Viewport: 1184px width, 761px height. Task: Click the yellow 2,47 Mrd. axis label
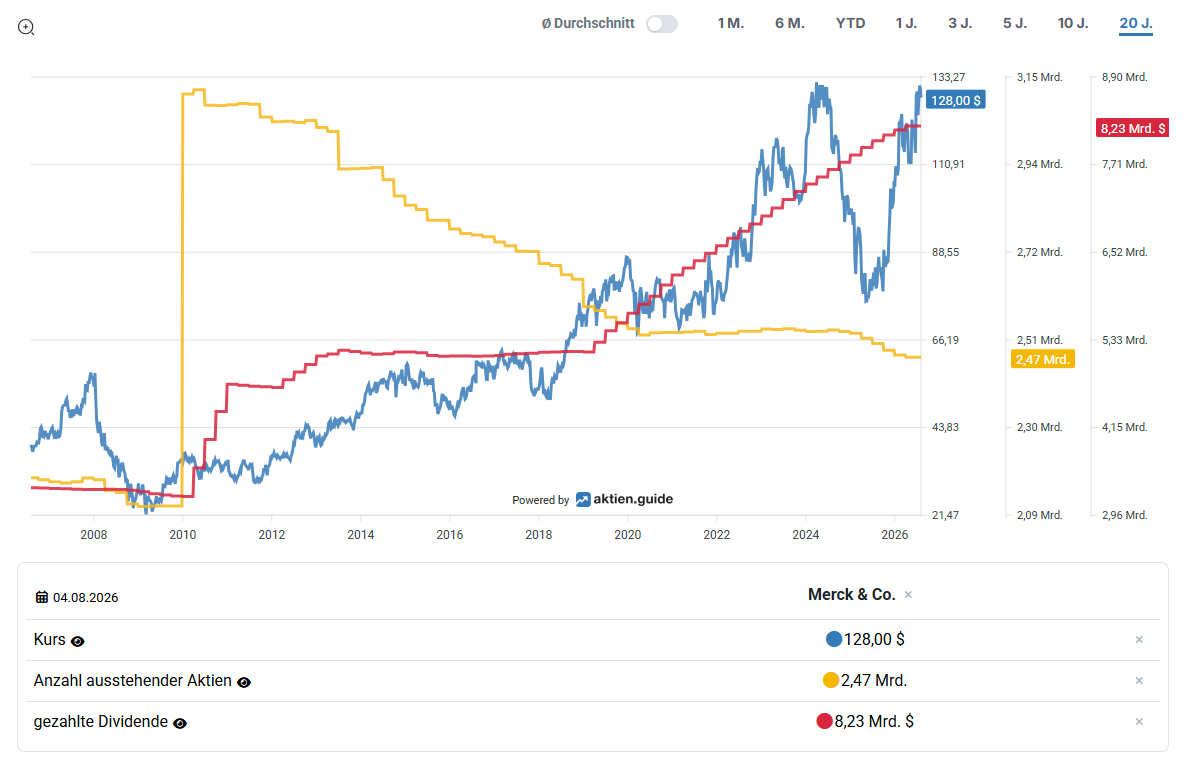[1042, 359]
